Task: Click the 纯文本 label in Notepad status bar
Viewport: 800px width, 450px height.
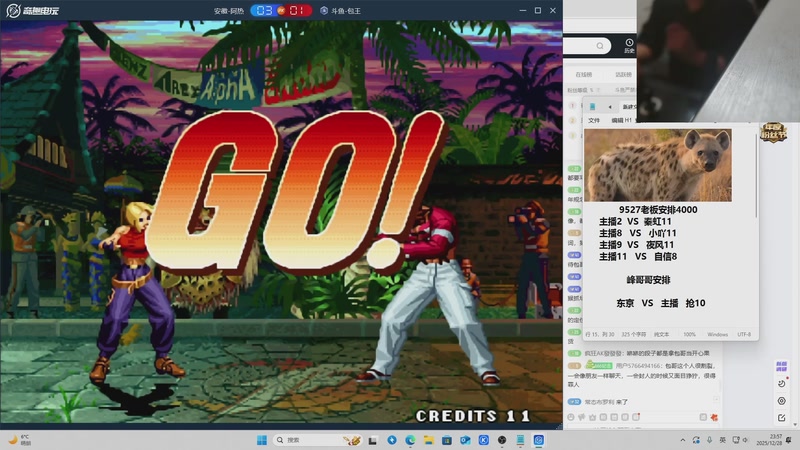Action: click(662, 335)
